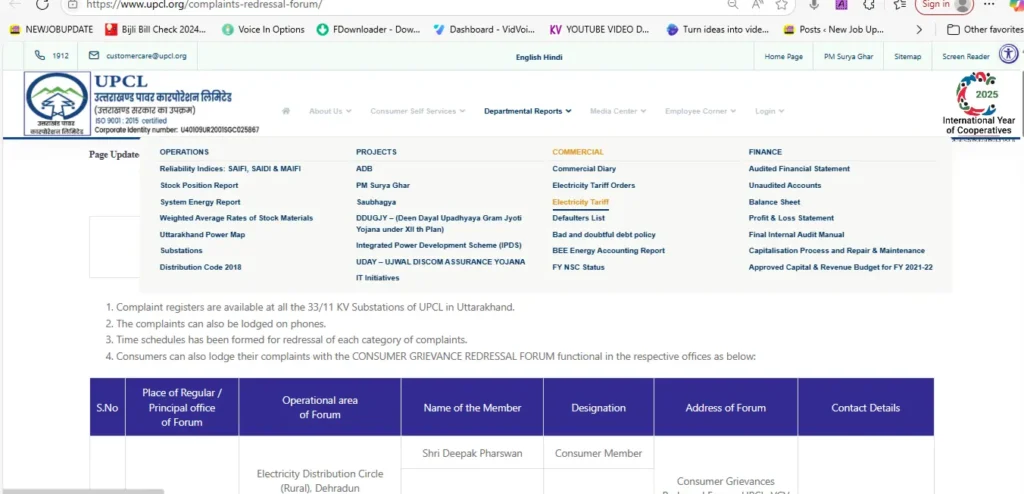Image resolution: width=1024 pixels, height=494 pixels.
Task: Open Screen Reader link
Action: pos(966,57)
